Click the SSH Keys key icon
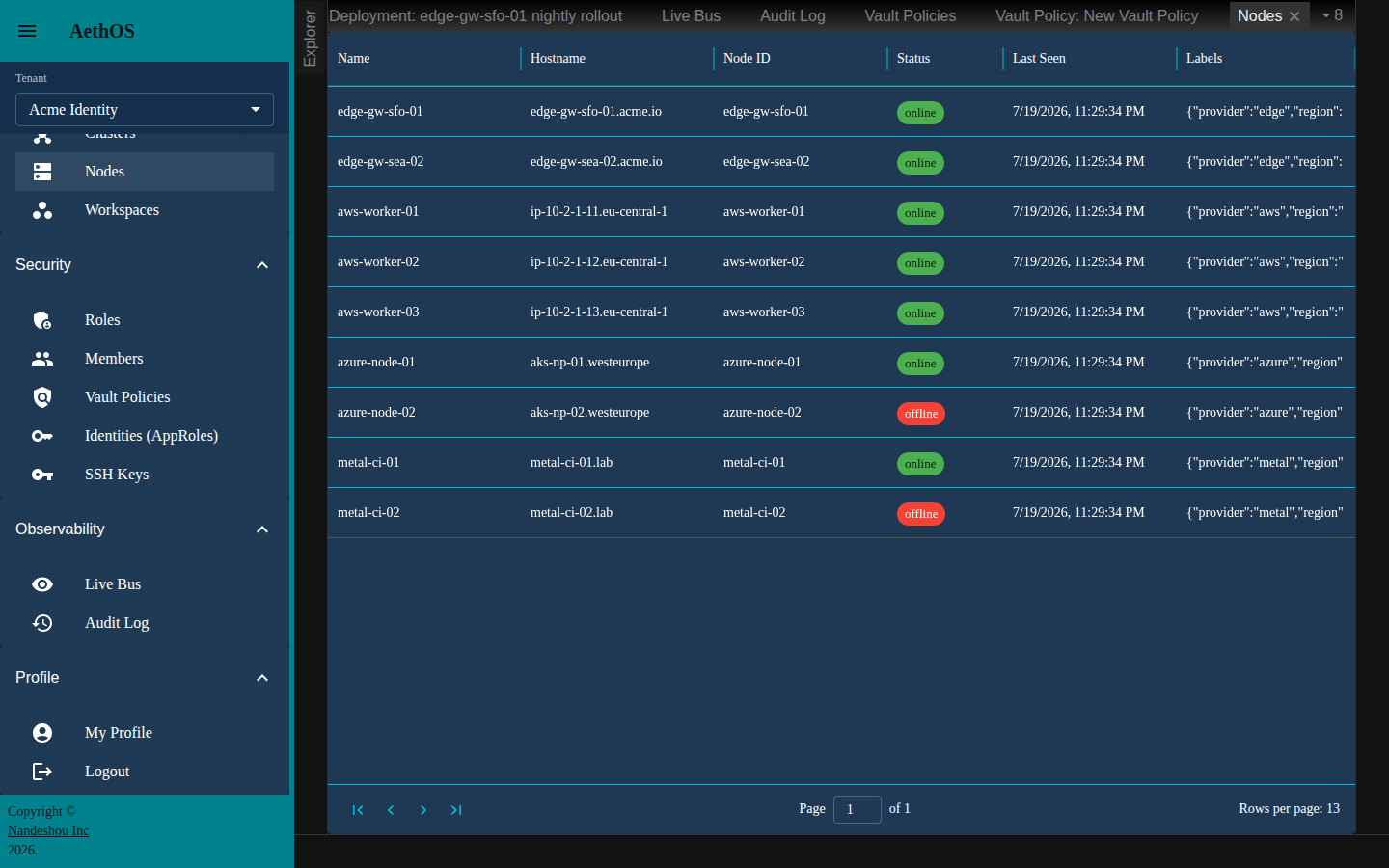Screen dimensions: 1389x868 (42, 475)
